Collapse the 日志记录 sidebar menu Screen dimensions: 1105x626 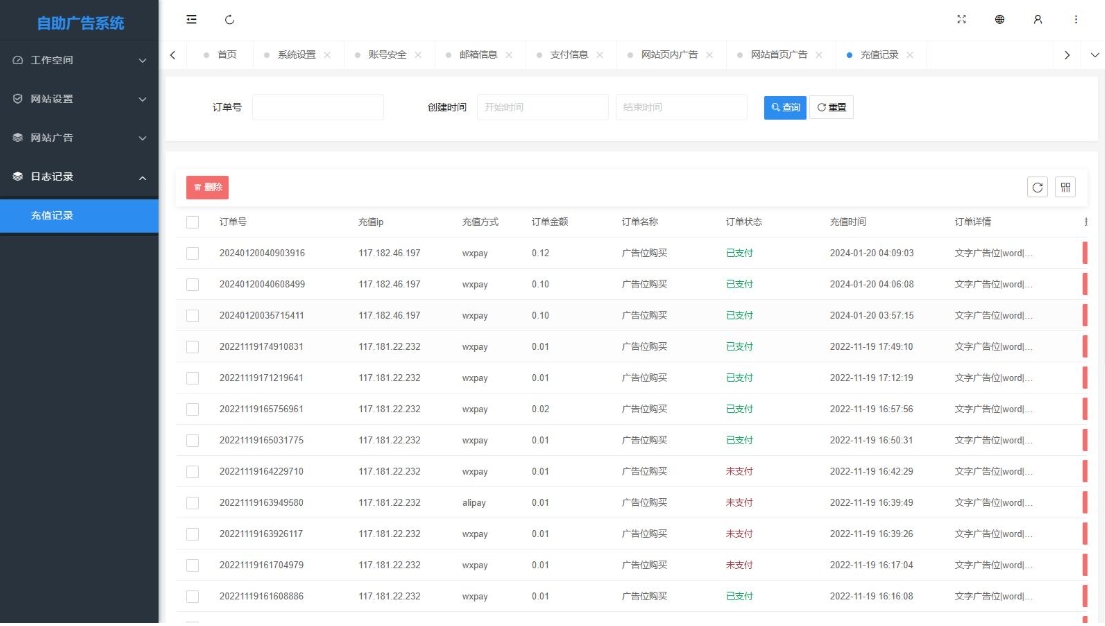tap(79, 176)
